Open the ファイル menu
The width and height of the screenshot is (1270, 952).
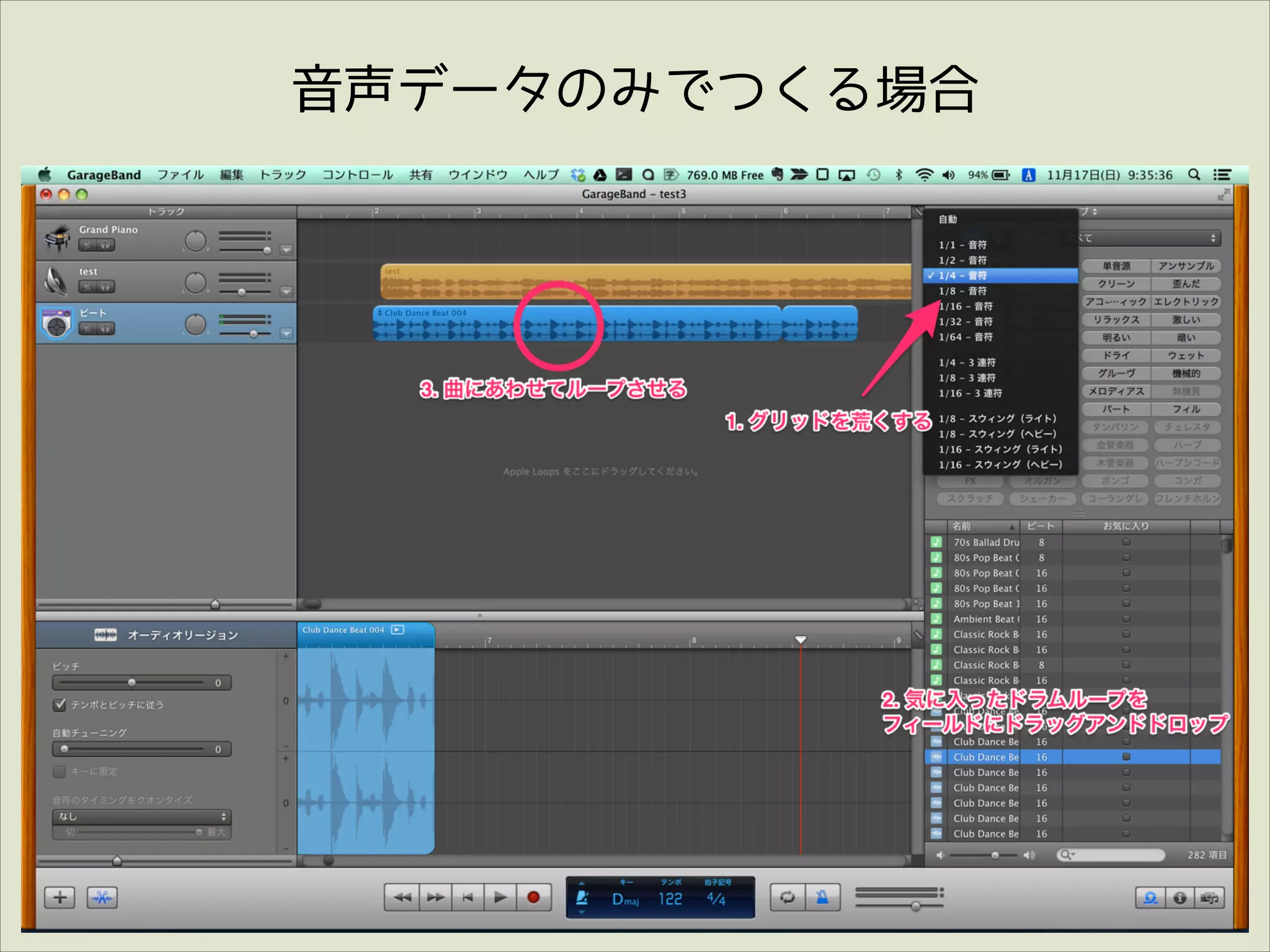coord(180,175)
